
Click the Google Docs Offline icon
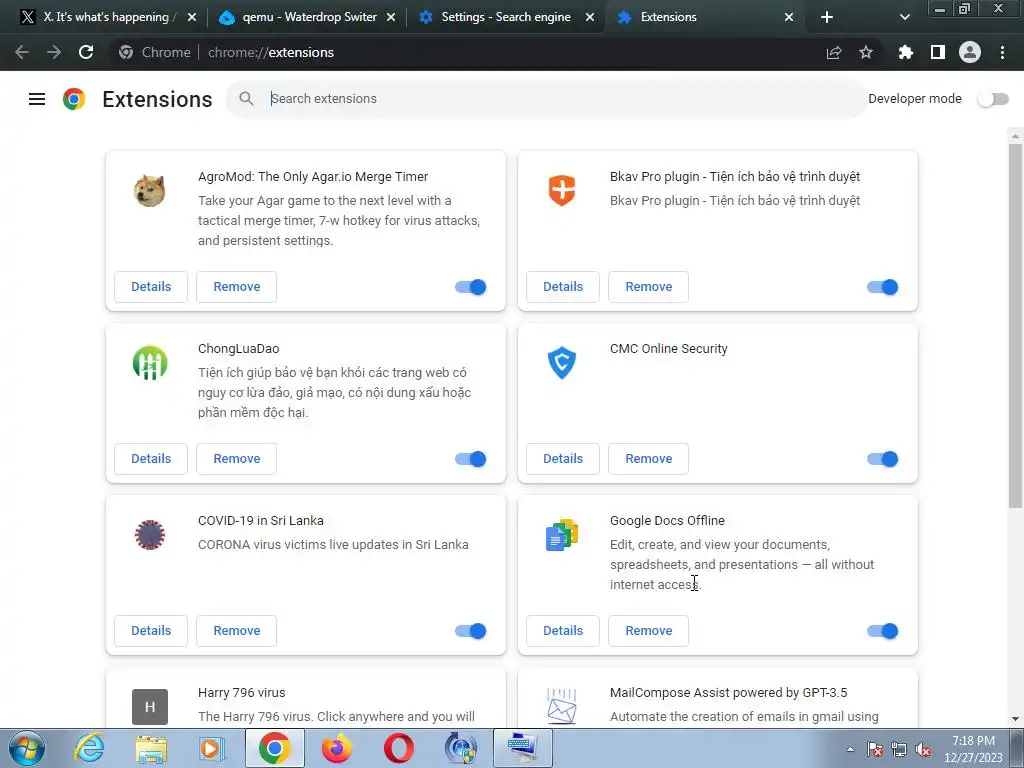pos(562,535)
